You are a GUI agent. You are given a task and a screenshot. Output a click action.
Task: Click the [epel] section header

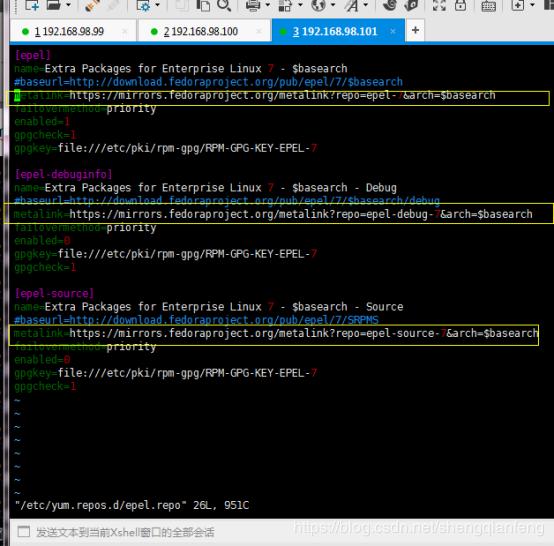33,55
